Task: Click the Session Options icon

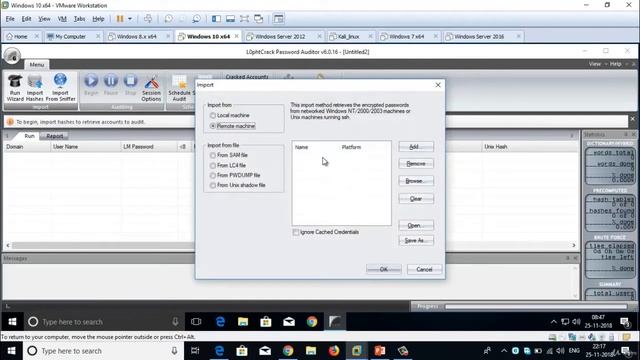Action: 151,88
